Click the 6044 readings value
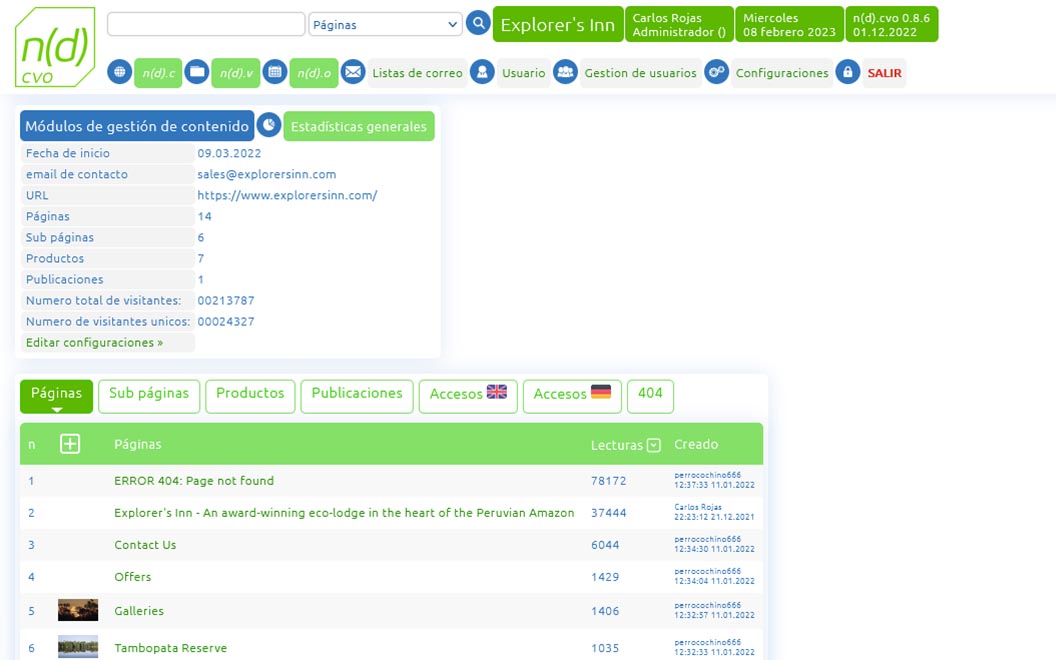The height and width of the screenshot is (660, 1056). coord(605,545)
